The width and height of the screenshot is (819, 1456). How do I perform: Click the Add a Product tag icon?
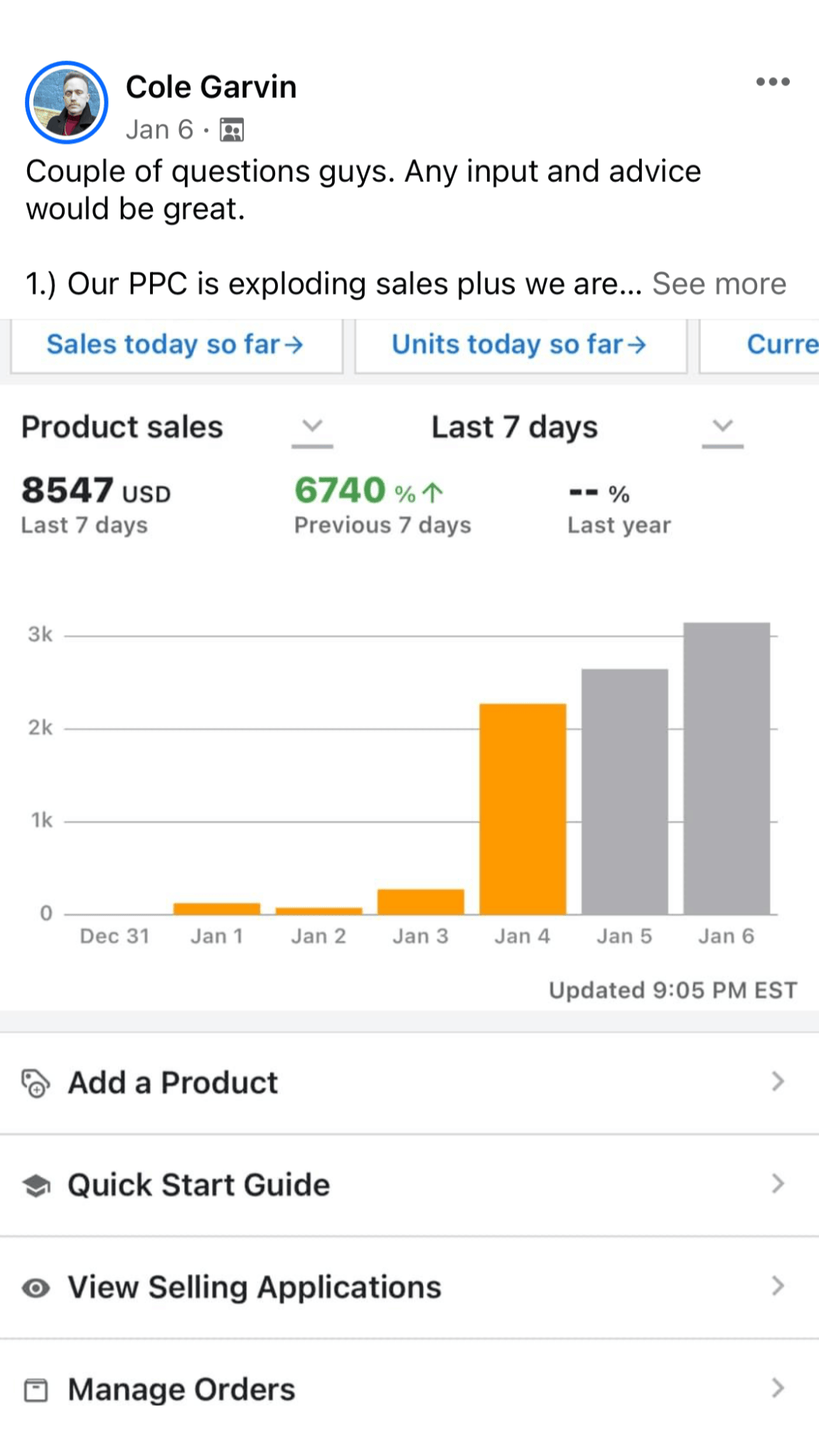point(36,1083)
